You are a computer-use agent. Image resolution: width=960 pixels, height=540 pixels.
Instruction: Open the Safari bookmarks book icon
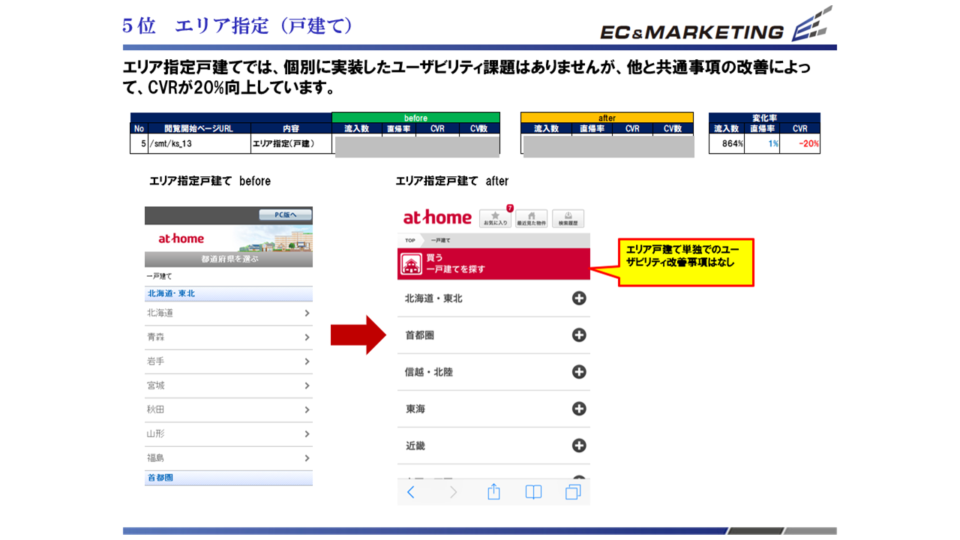[534, 492]
